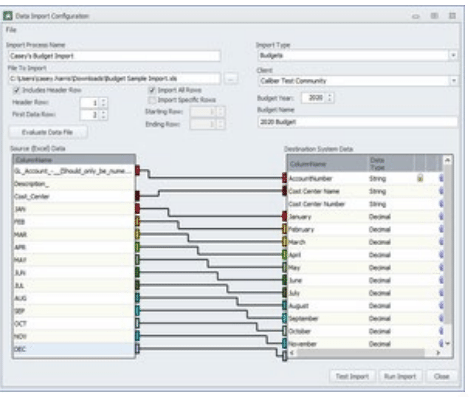Select the August destination row
Screen dimensions: 469x397
366,306
